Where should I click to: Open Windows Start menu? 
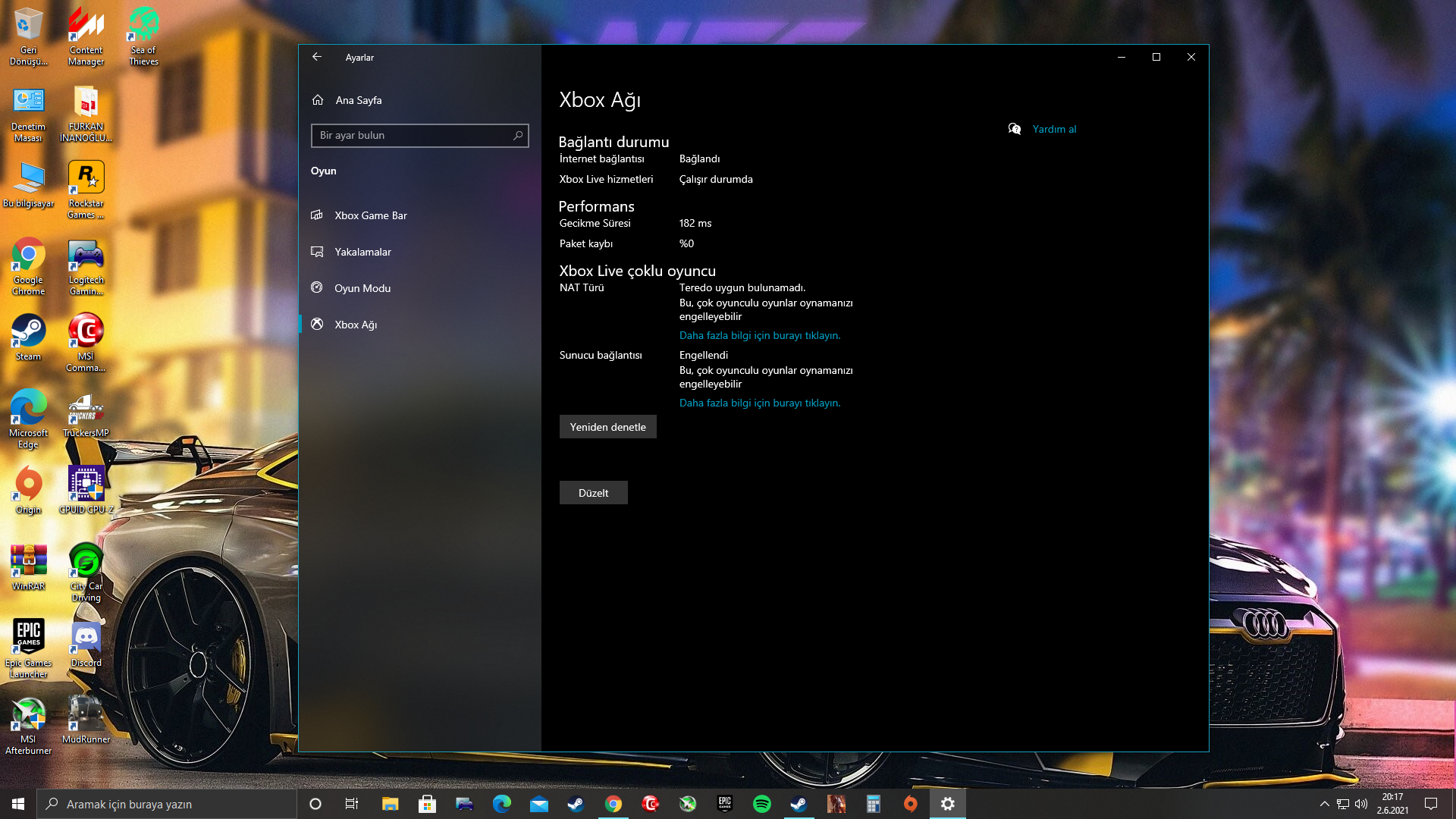point(18,804)
